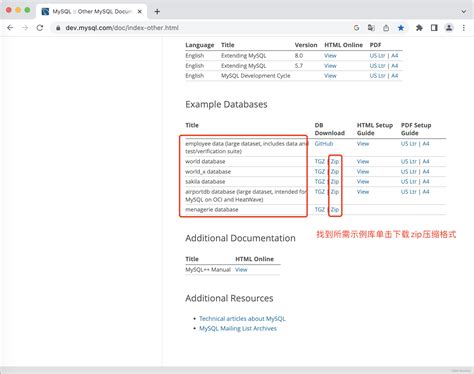Open A4 PDF for world database
This screenshot has height=374, width=474.
(x=426, y=161)
